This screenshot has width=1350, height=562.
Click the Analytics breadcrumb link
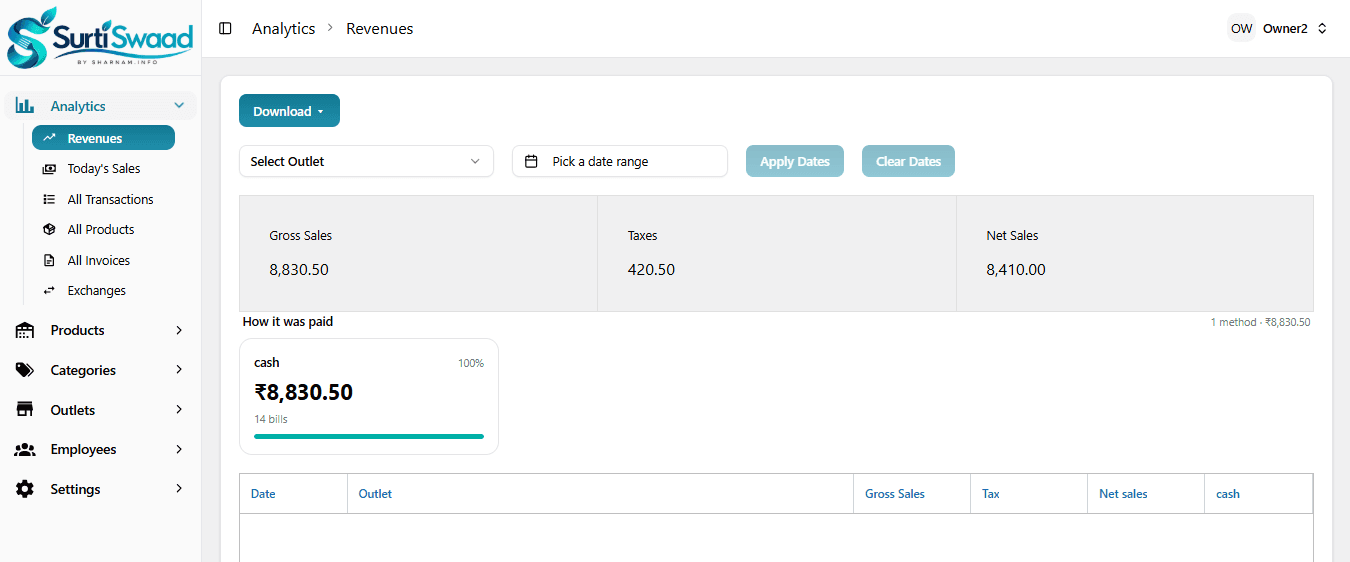point(284,28)
